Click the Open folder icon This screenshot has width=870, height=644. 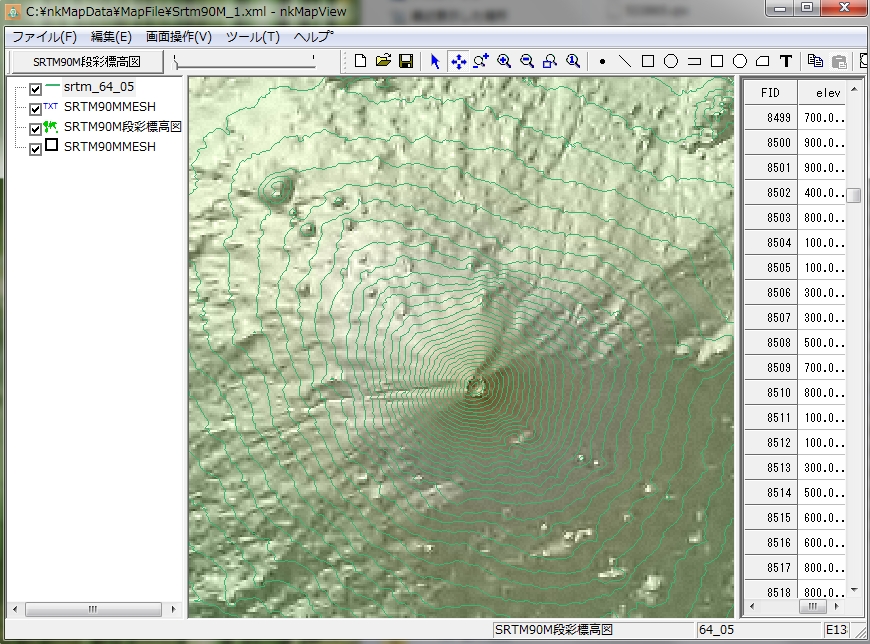click(x=383, y=61)
